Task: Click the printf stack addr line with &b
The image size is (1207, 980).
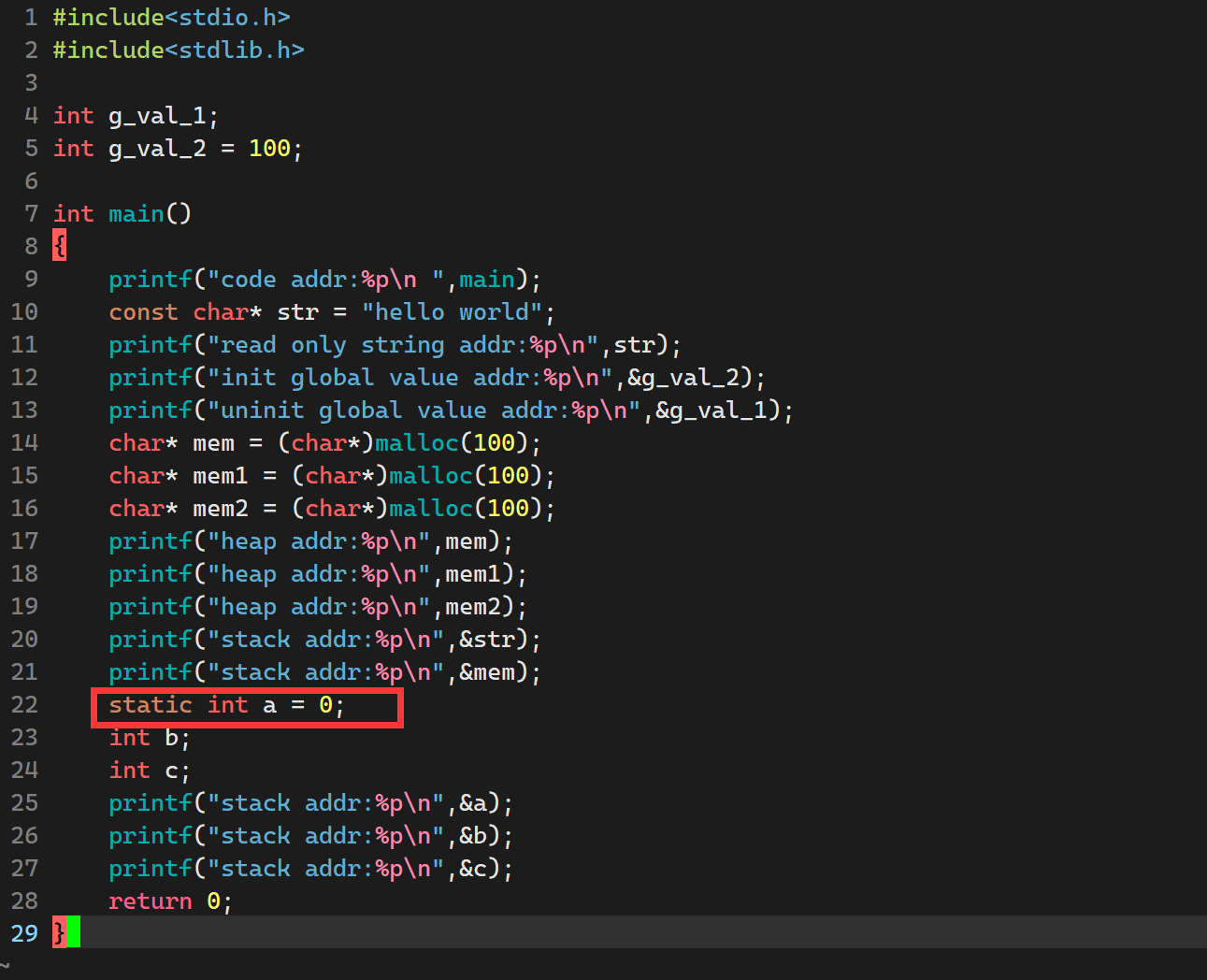Action: click(x=310, y=836)
